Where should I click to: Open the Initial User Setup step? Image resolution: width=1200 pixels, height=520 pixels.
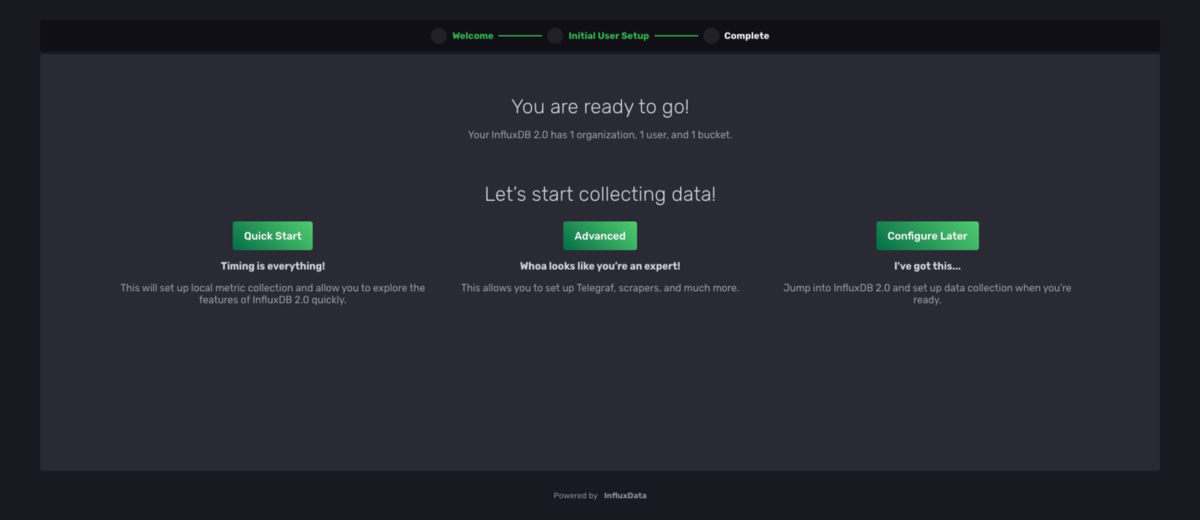(609, 36)
